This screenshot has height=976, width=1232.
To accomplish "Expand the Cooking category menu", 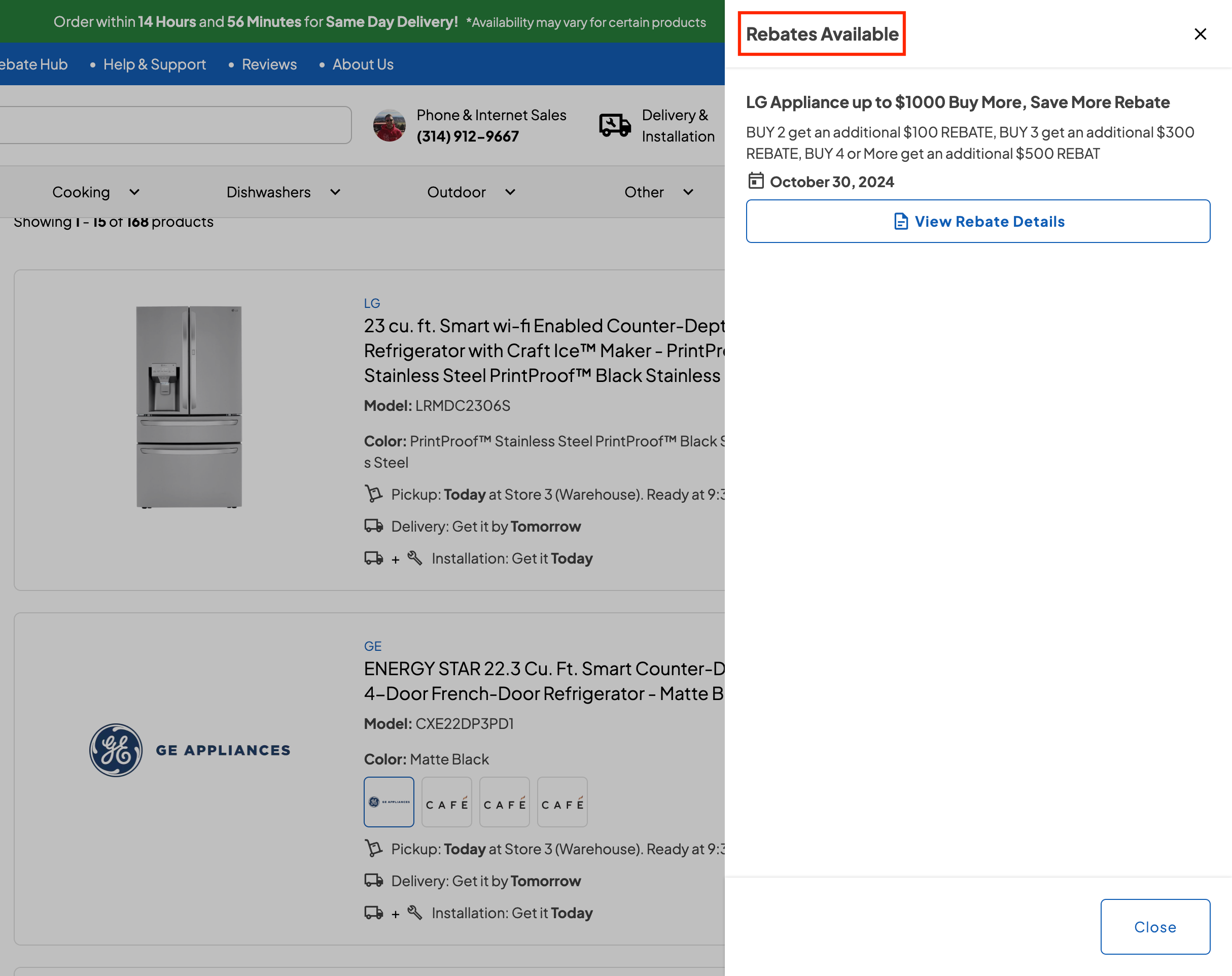I will click(x=96, y=192).
